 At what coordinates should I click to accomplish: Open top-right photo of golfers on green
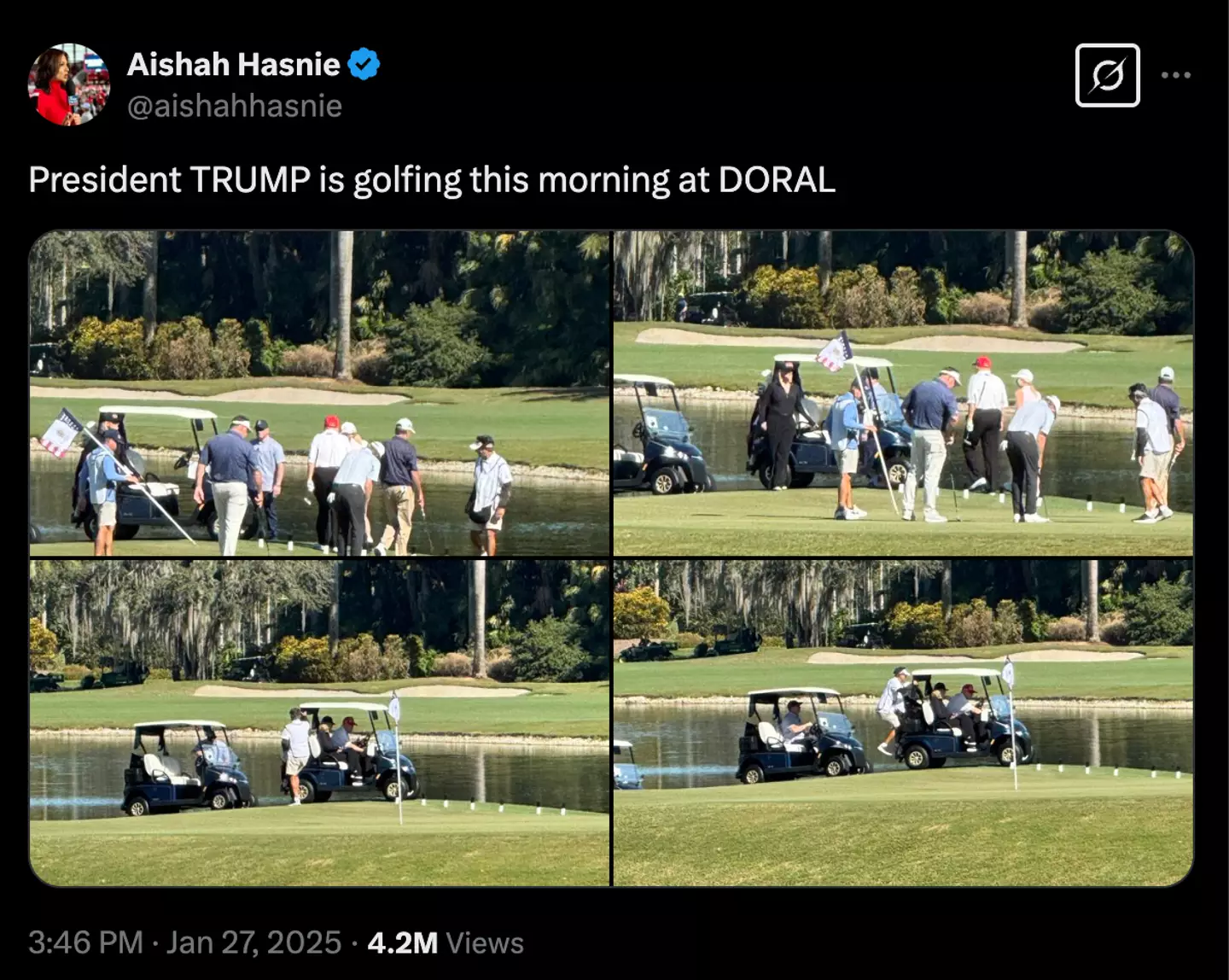click(x=903, y=394)
